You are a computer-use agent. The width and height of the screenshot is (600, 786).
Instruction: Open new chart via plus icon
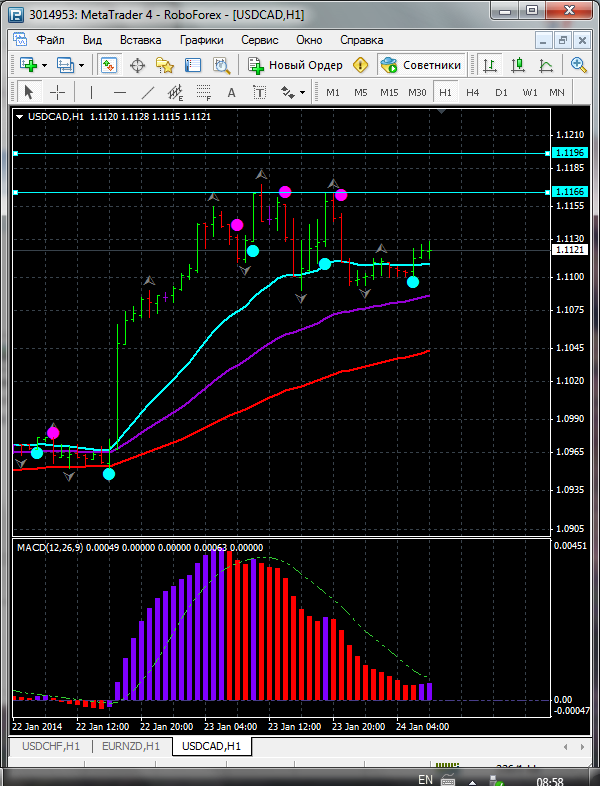[x=29, y=65]
